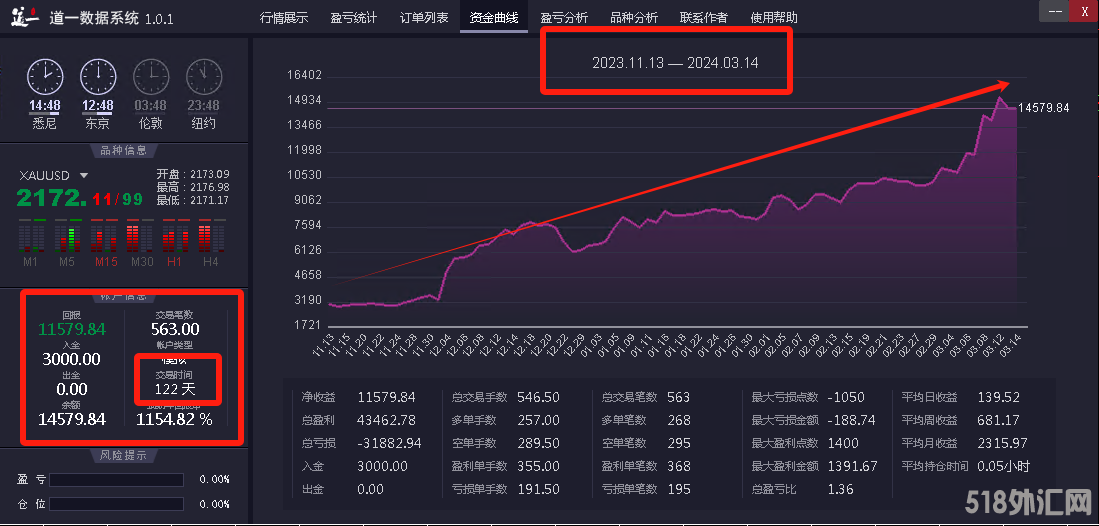The image size is (1099, 526).
Task: Go to the 盈亏分析 tab
Action: pos(564,18)
